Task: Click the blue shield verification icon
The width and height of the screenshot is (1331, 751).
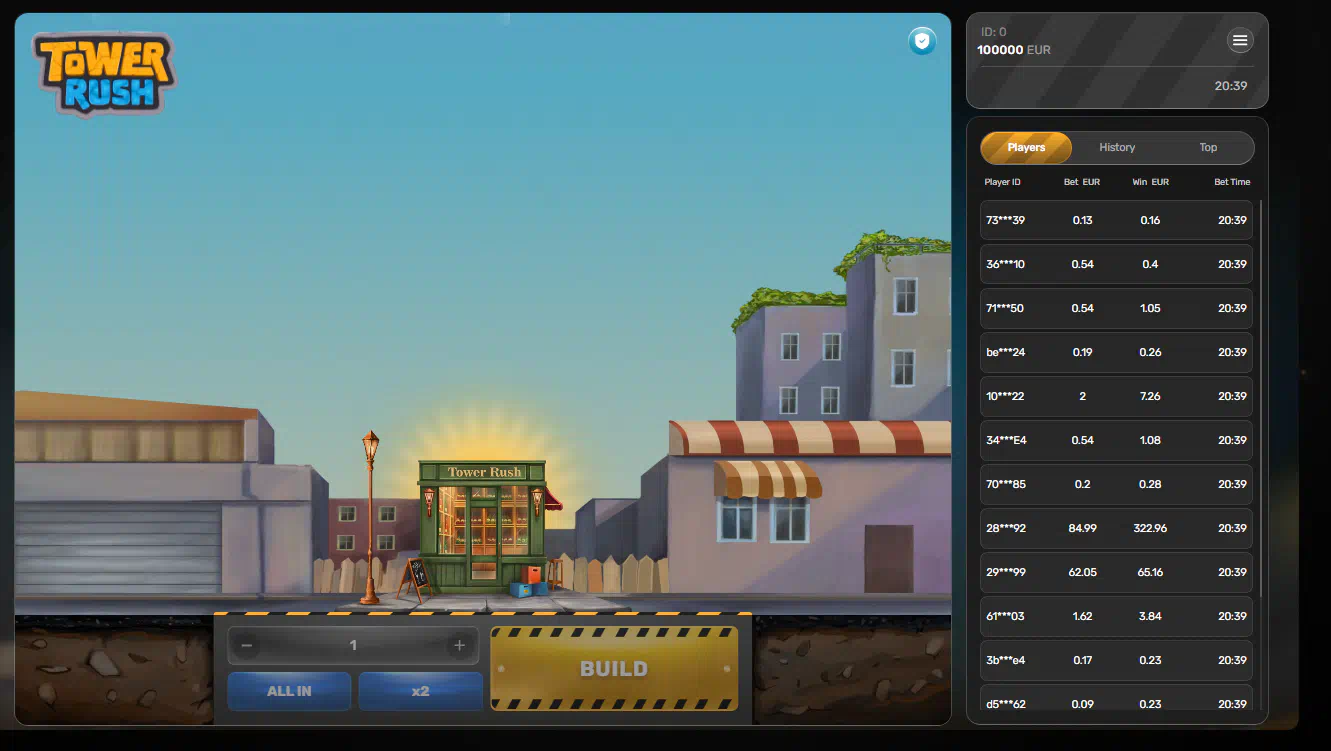Action: click(922, 41)
